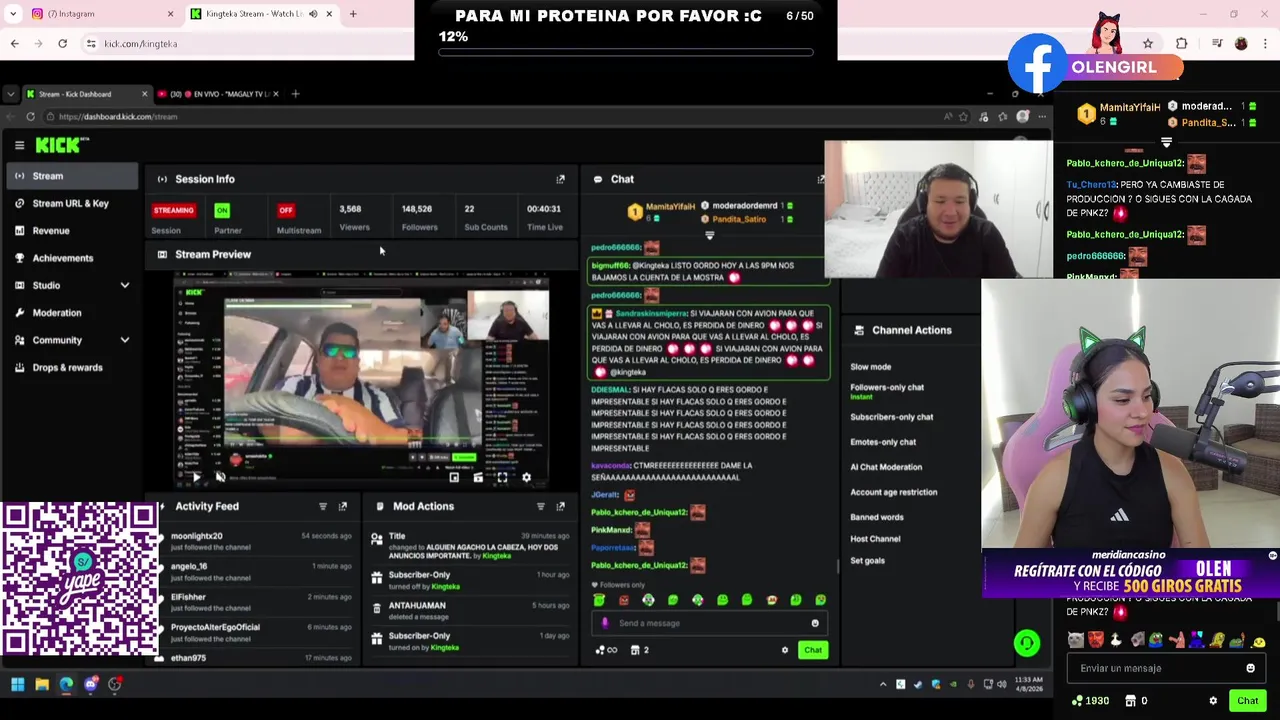Toggle fullscreen on stream preview
1280x720 pixels.
pos(502,478)
